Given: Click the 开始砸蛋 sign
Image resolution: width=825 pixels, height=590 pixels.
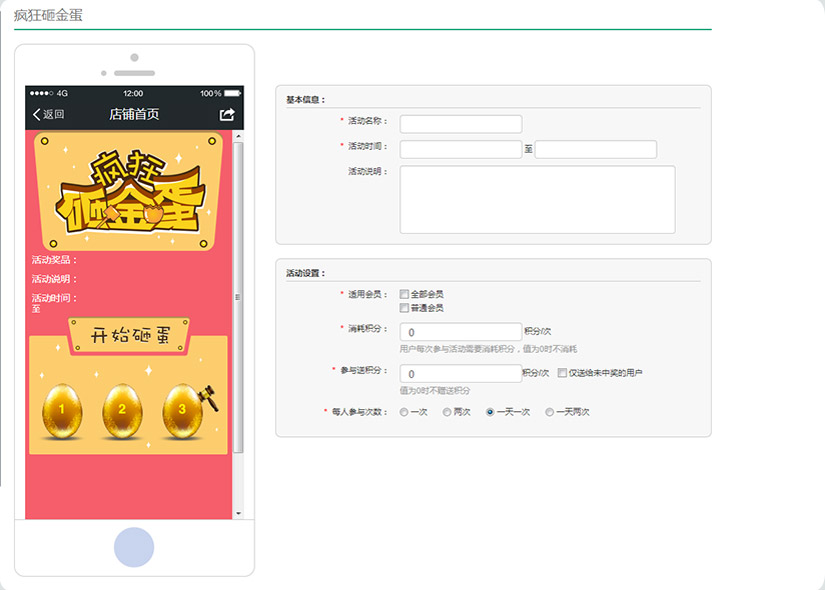Looking at the screenshot, I should (129, 336).
